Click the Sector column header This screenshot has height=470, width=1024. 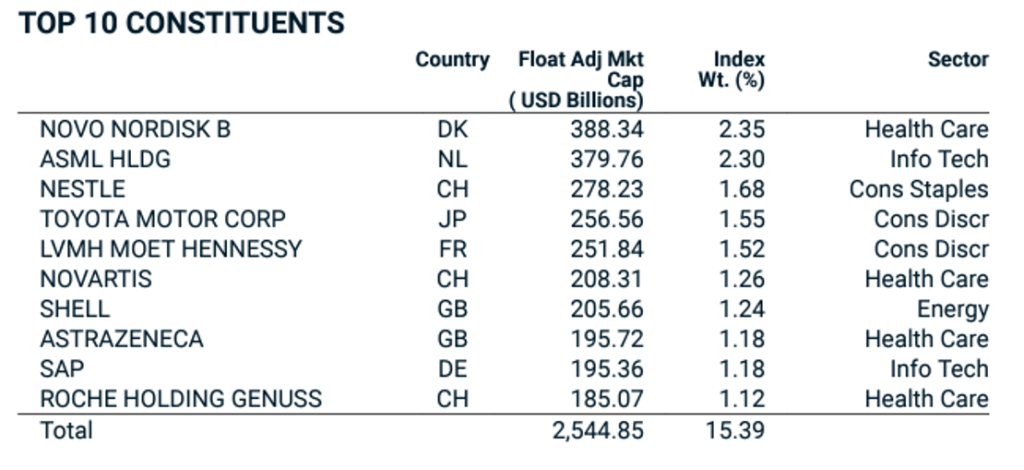(958, 59)
